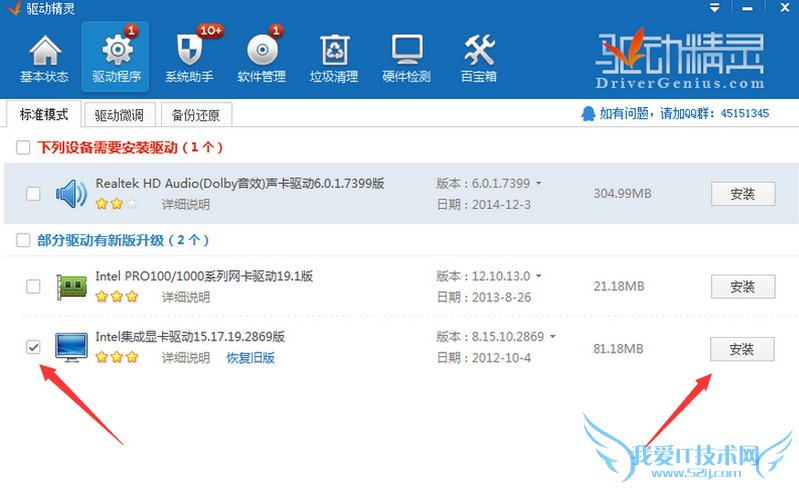Open 详细说明 for Realtek audio driver
This screenshot has width=799, height=488.
(186, 205)
